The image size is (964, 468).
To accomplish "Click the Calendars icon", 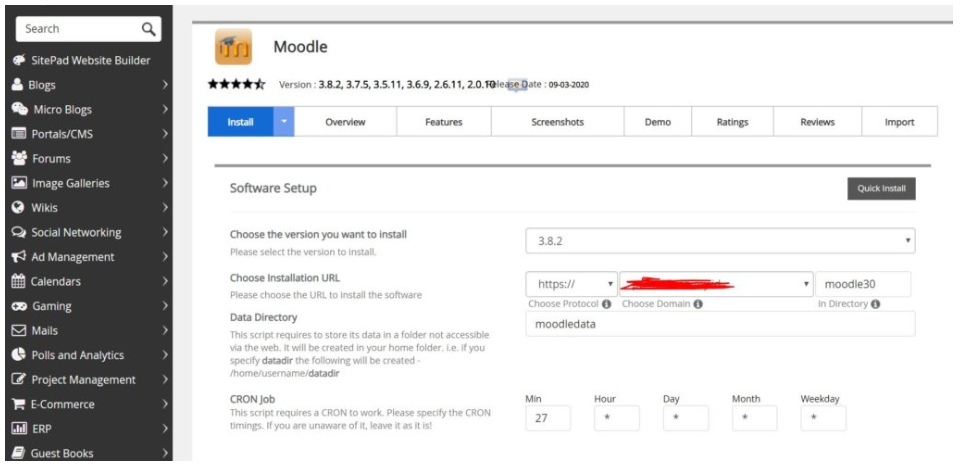I will (x=18, y=282).
